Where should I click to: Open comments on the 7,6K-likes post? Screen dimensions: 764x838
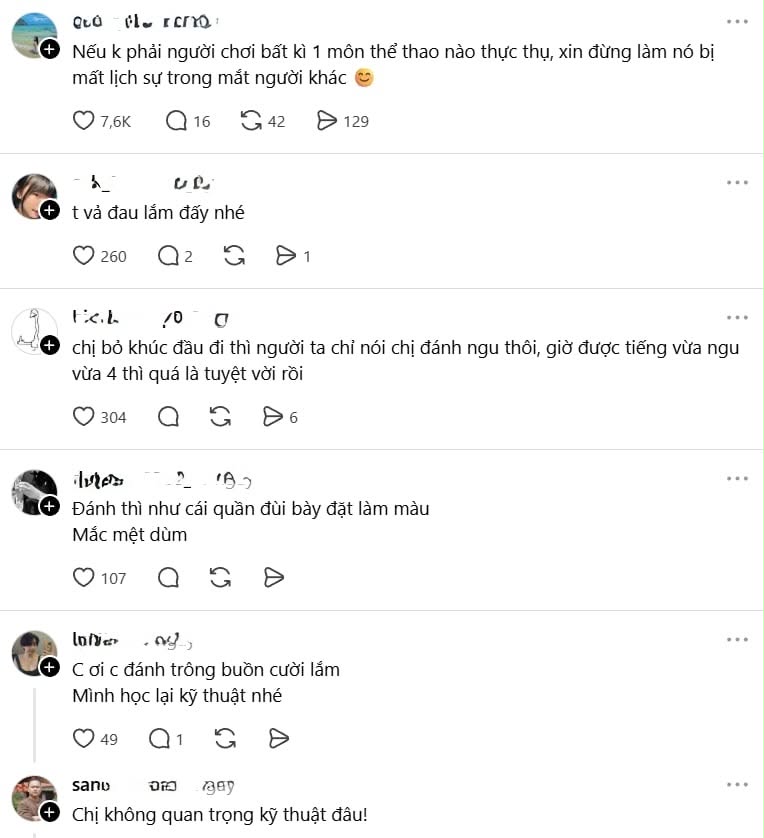[x=176, y=121]
